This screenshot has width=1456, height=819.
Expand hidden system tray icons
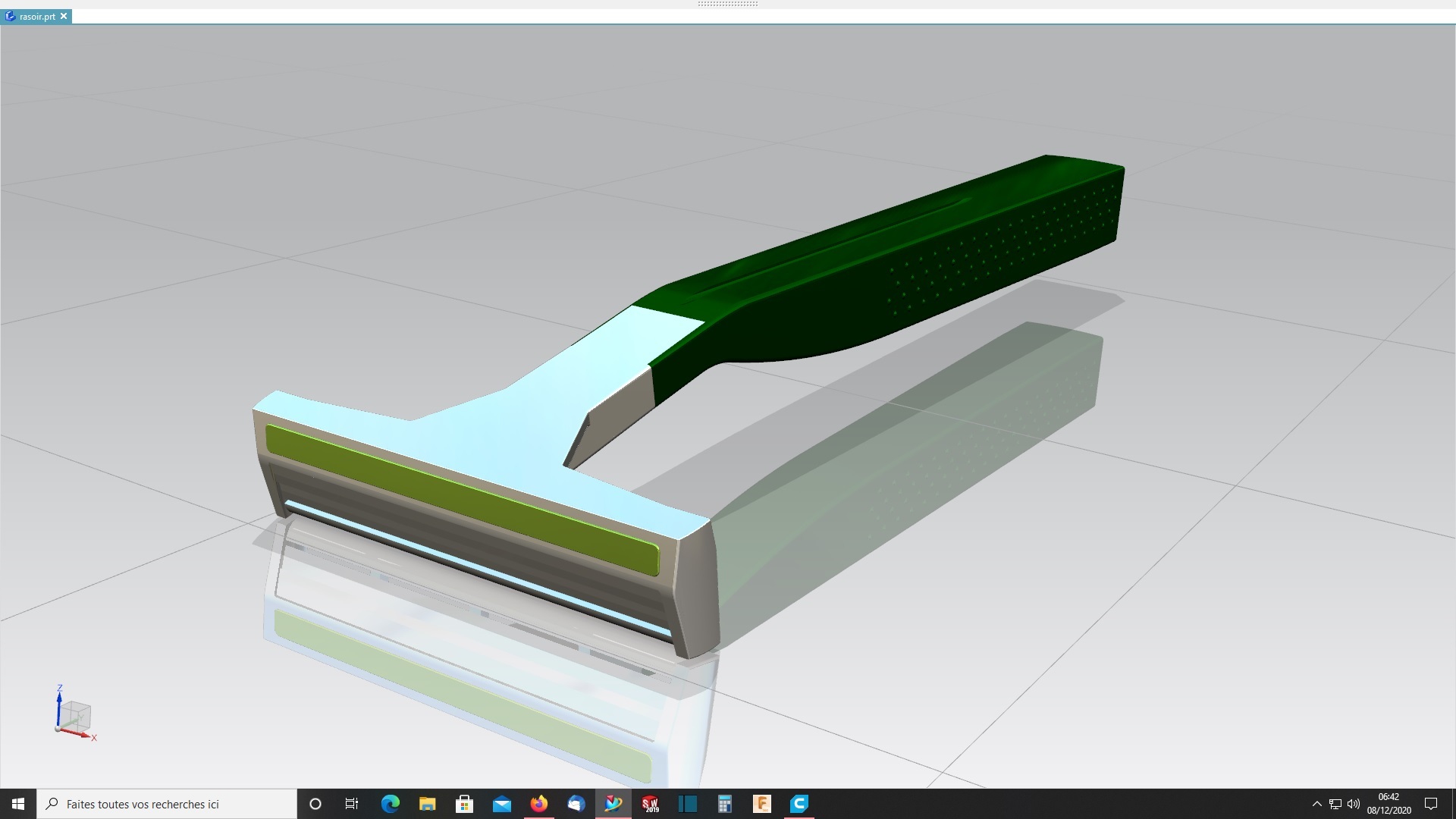tap(1316, 804)
